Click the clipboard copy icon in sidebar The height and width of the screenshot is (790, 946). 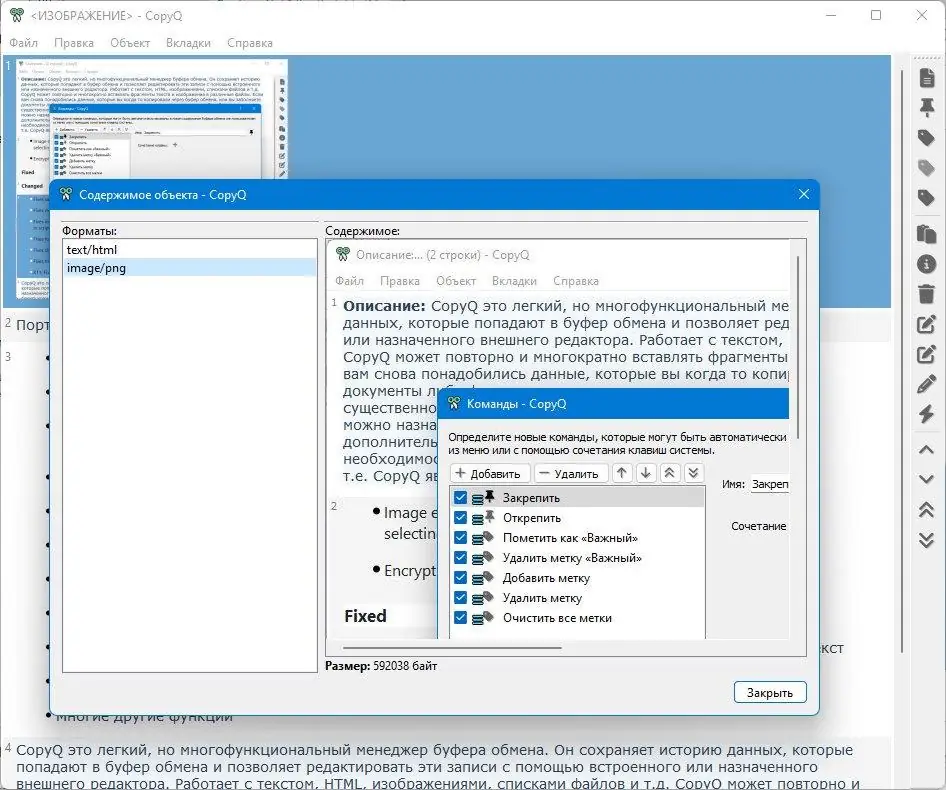point(927,234)
